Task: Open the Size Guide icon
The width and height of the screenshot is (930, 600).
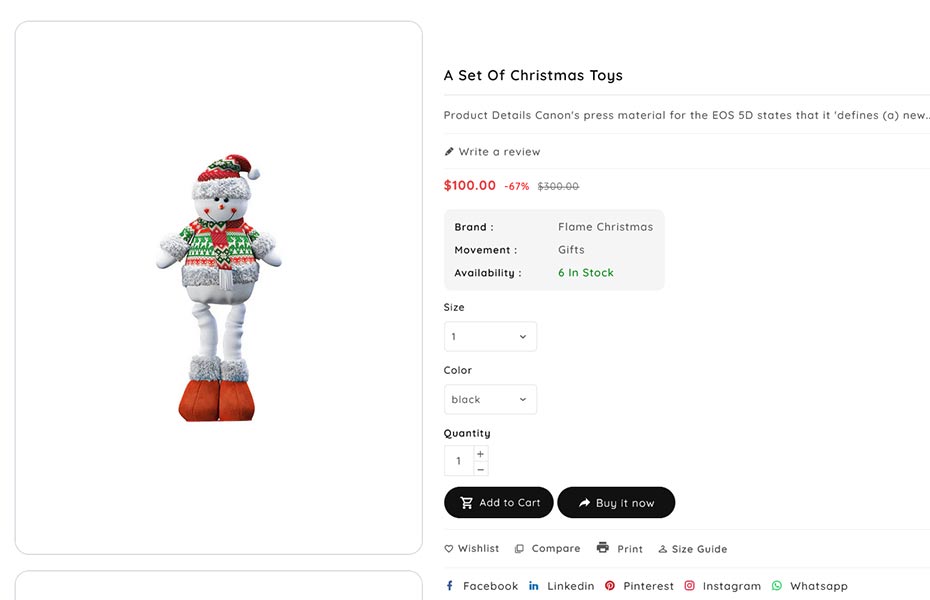Action: [662, 549]
